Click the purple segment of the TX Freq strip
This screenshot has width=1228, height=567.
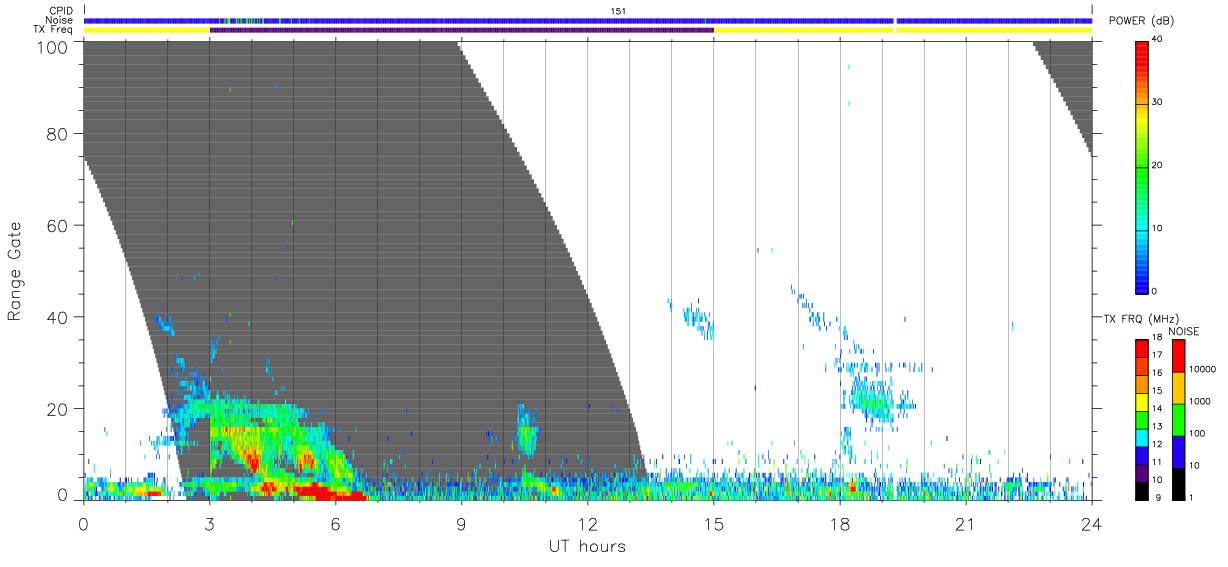tap(462, 30)
